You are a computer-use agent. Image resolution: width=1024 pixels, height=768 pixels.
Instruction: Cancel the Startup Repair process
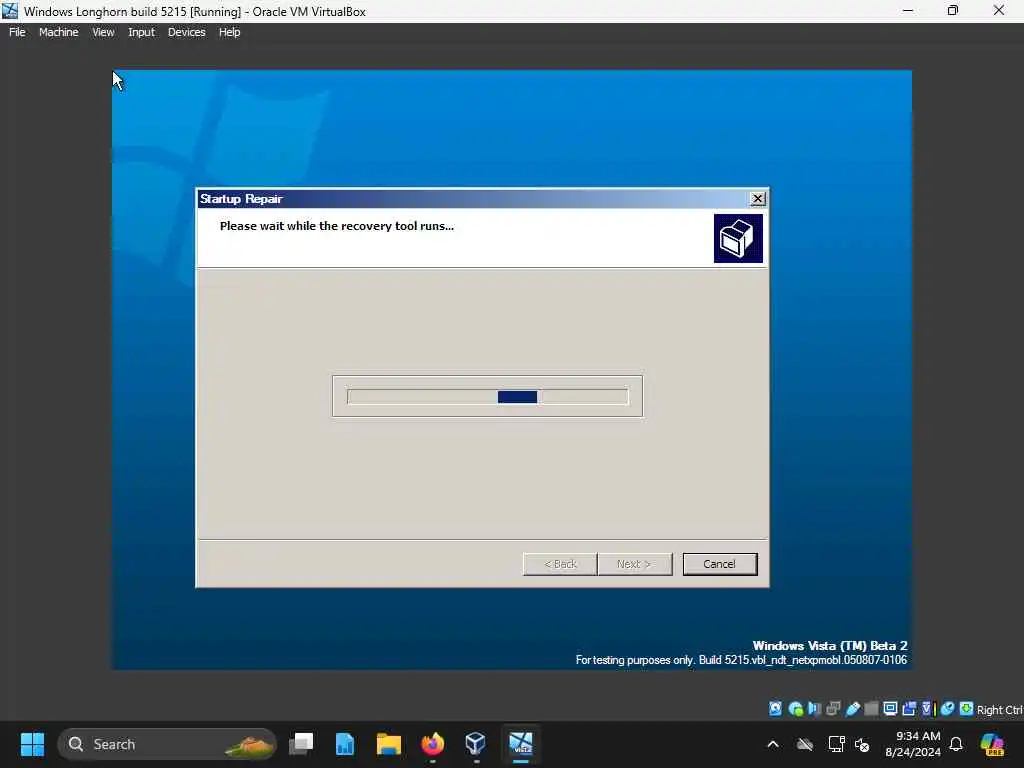click(x=720, y=564)
